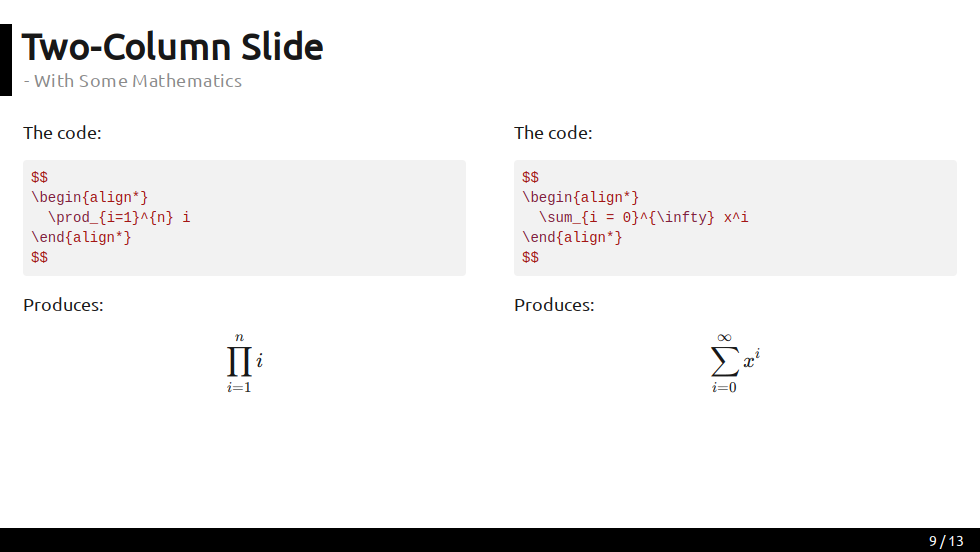Image resolution: width=980 pixels, height=552 pixels.
Task: Click the closing $$ in the right code block
Action: pos(530,258)
